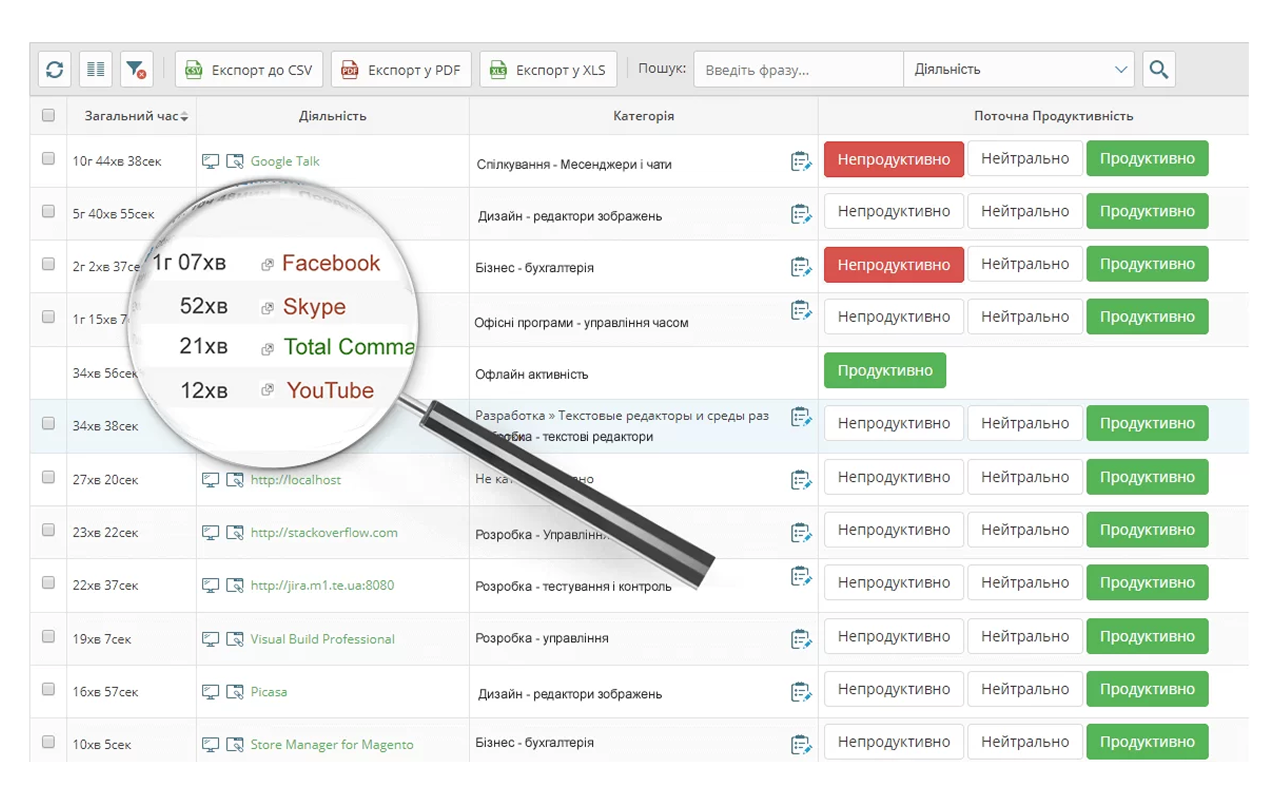This screenshot has height=800, width=1280.
Task: Toggle the select-all header checkbox
Action: click(48, 115)
